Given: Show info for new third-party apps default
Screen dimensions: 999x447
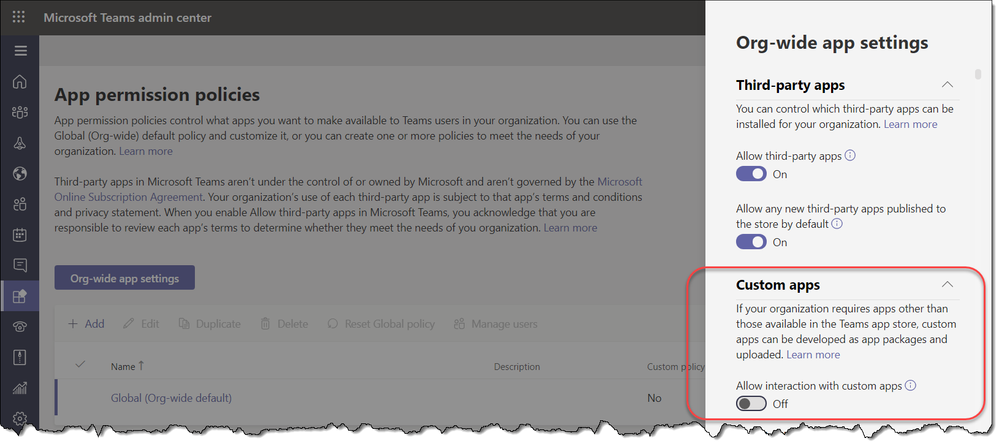Looking at the screenshot, I should coord(837,224).
